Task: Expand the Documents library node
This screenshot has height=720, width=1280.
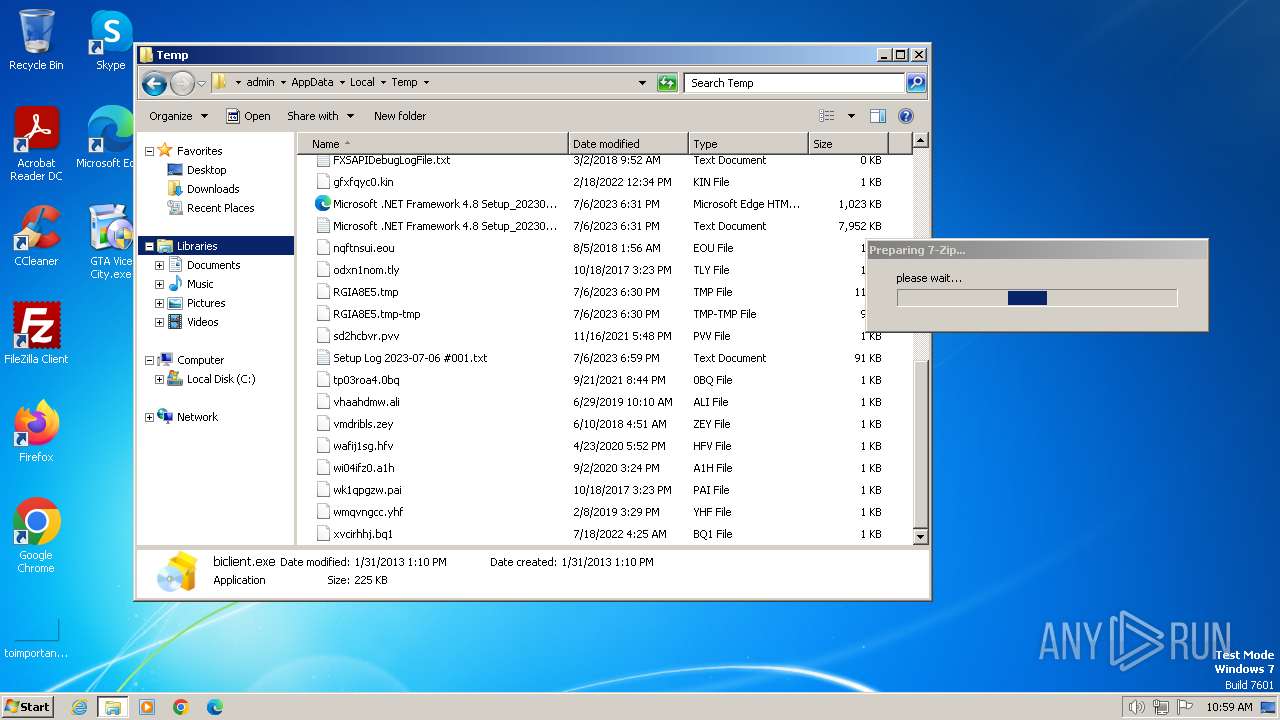Action: 159,265
